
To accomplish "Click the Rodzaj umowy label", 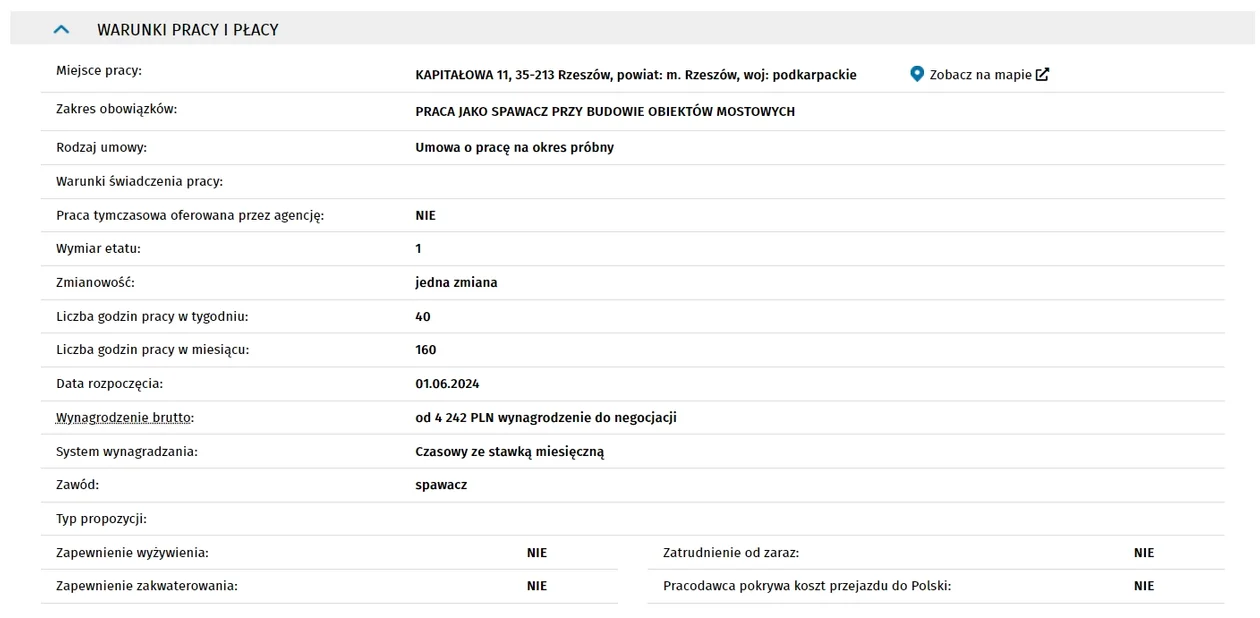I will [101, 148].
